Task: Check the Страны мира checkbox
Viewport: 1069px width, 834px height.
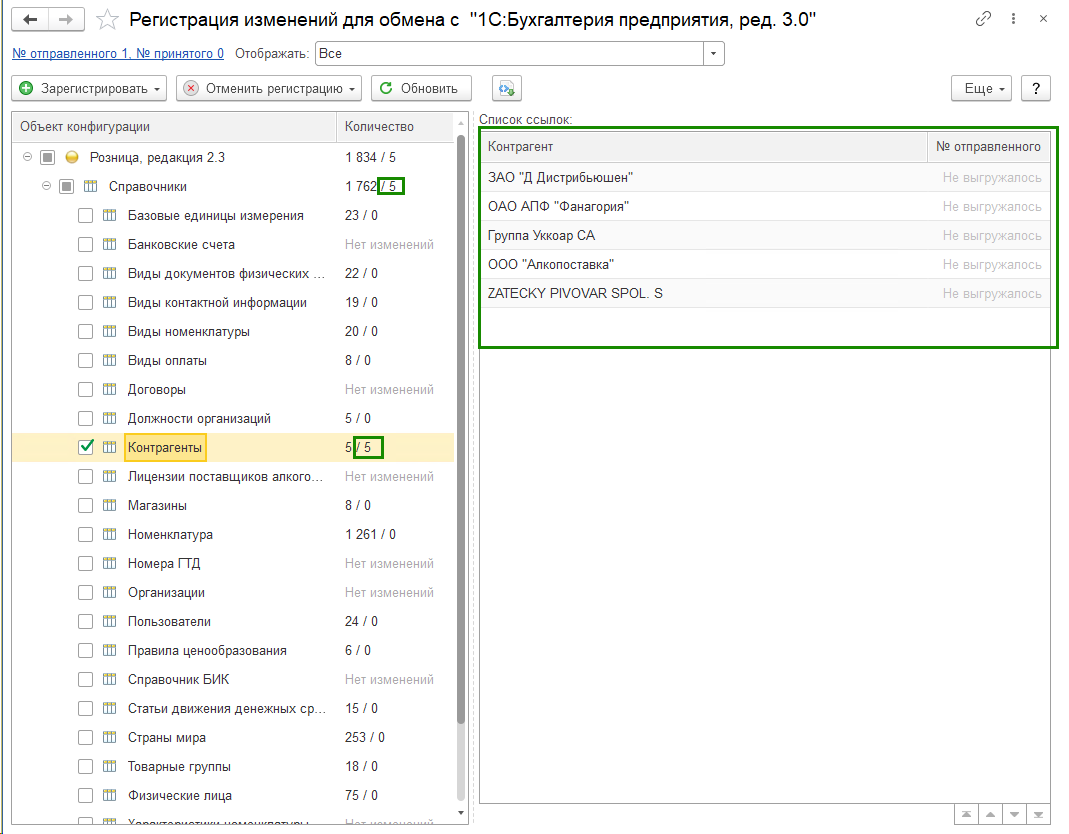Action: click(85, 737)
